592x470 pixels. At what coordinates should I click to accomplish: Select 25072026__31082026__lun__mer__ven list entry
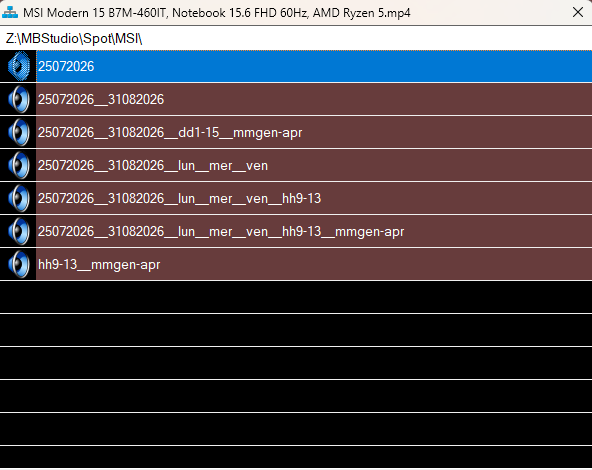[314, 165]
